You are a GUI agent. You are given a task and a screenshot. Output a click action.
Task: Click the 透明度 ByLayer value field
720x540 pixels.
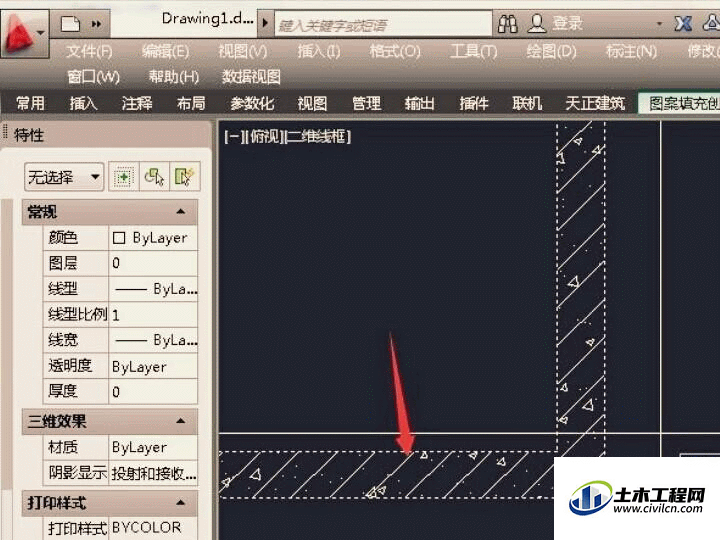(x=153, y=366)
